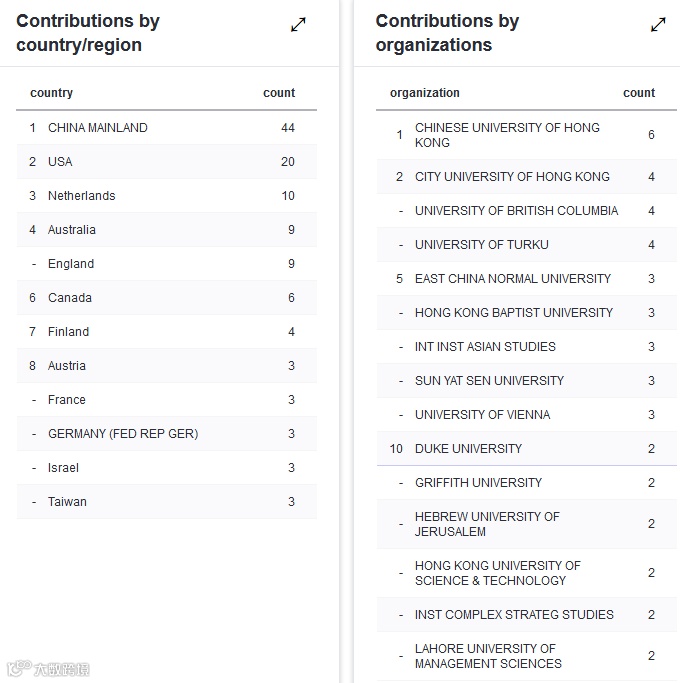Sort organizations table by count header

pos(639,93)
